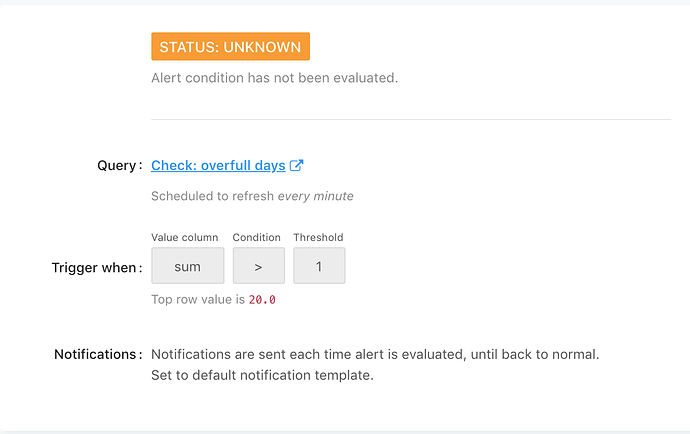Click the Alert condition has not been evaluated text
The width and height of the screenshot is (690, 434).
click(275, 78)
